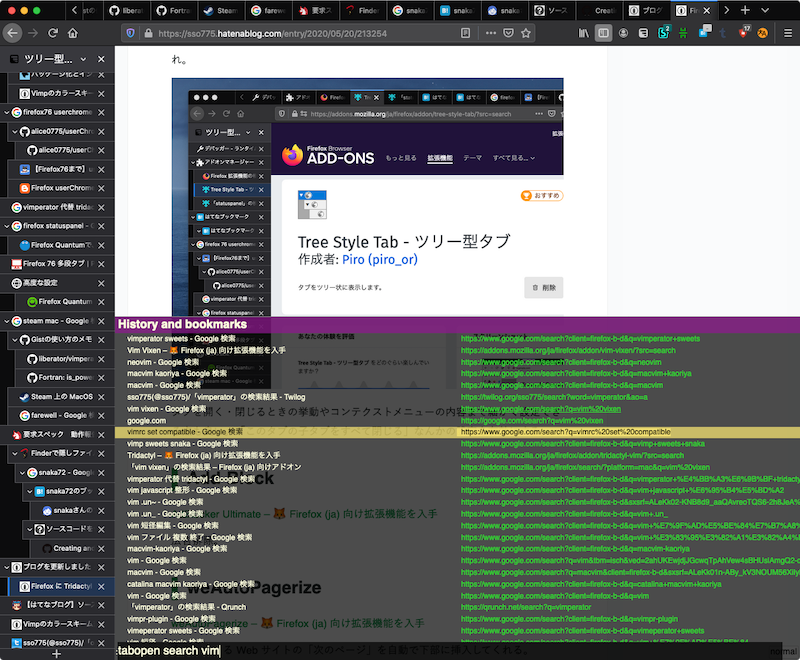Collapse the firefox statuspanel tree

[x=7, y=226]
